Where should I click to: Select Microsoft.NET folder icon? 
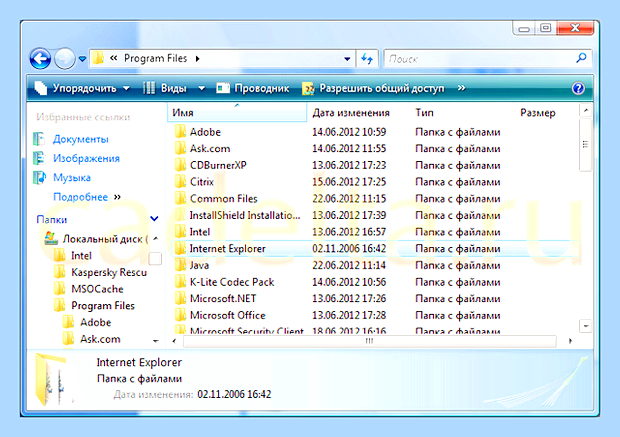click(180, 298)
